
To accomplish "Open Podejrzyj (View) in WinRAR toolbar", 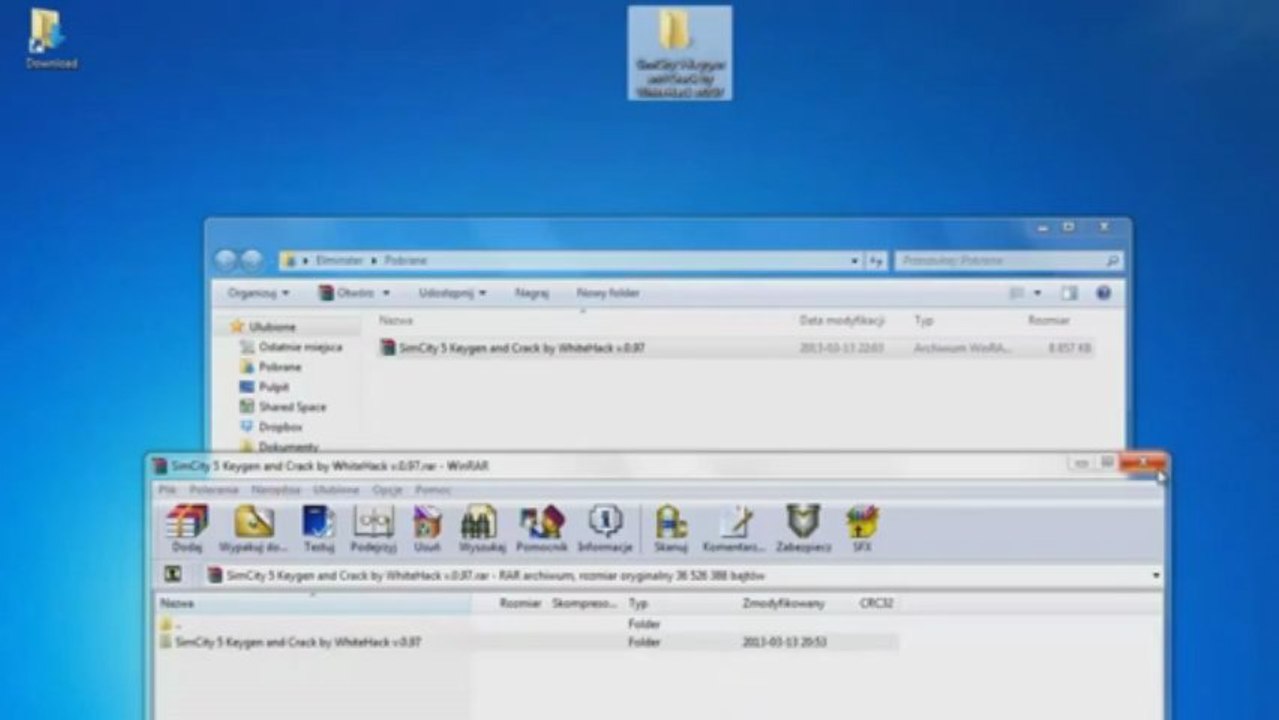I will [x=373, y=529].
